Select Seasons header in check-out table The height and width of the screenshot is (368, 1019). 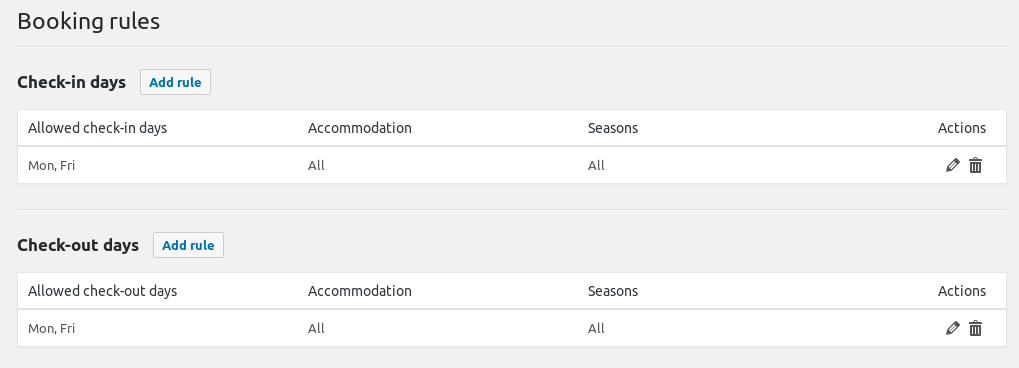point(613,291)
